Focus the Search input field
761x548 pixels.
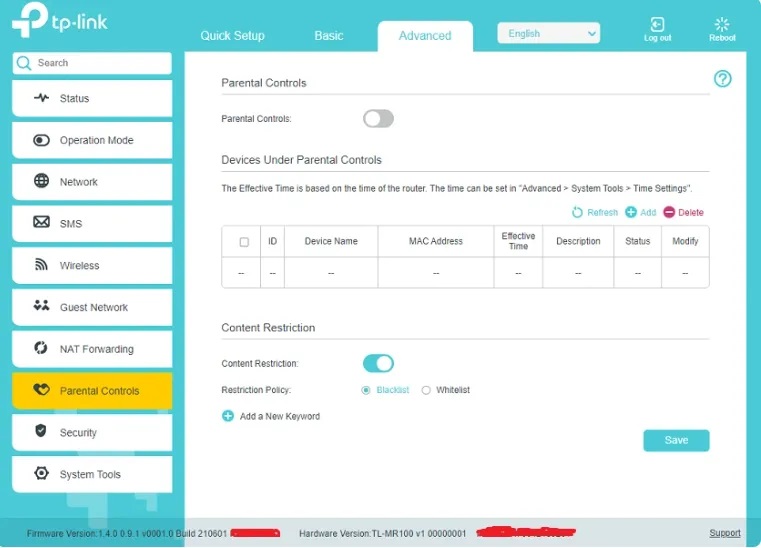92,63
